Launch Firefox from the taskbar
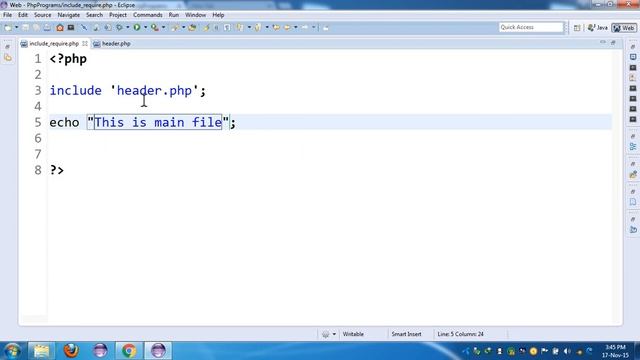640x360 pixels. click(71, 351)
